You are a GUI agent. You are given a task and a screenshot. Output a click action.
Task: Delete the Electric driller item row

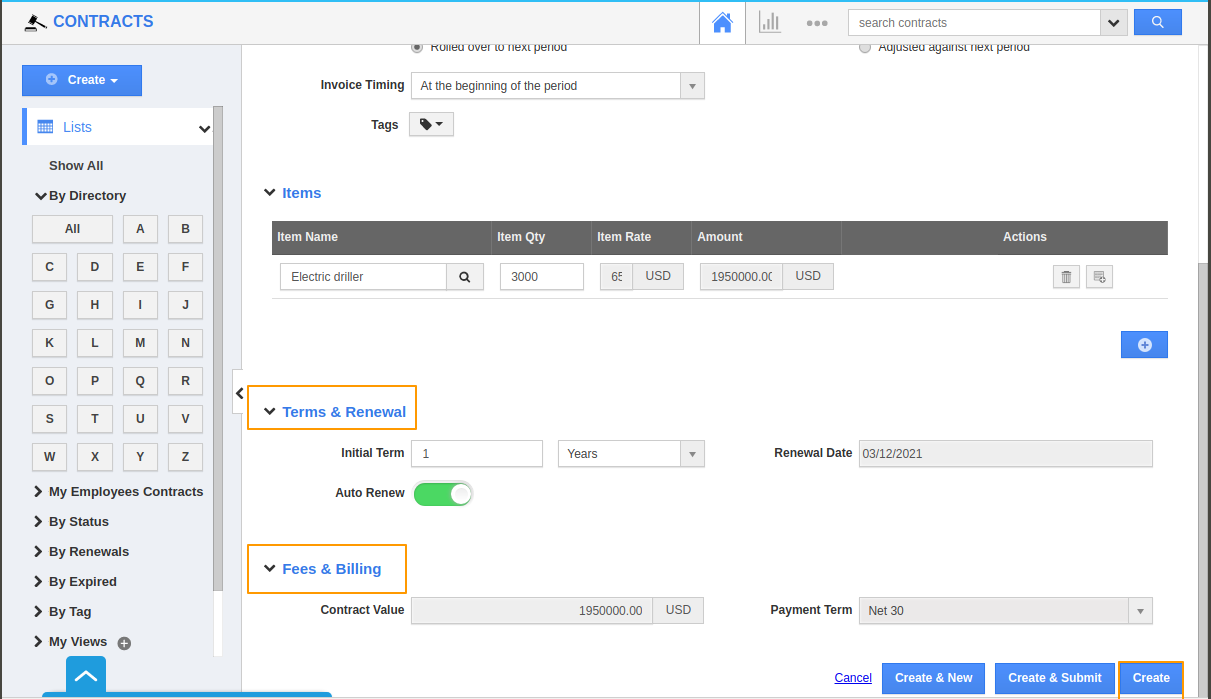click(1066, 277)
